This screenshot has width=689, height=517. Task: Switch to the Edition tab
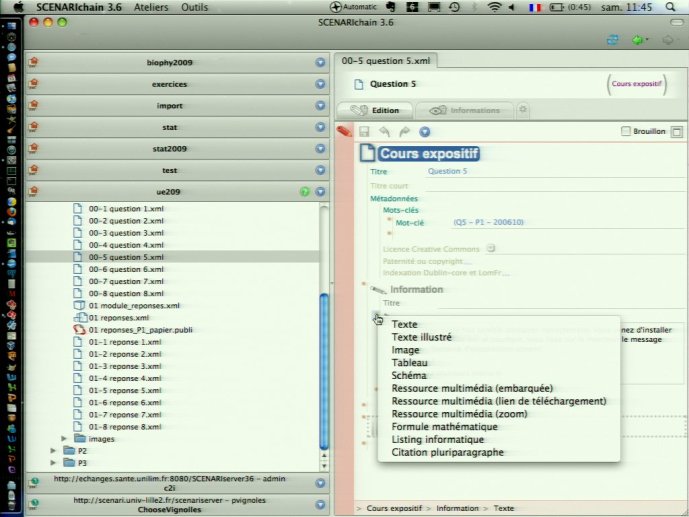(374, 110)
